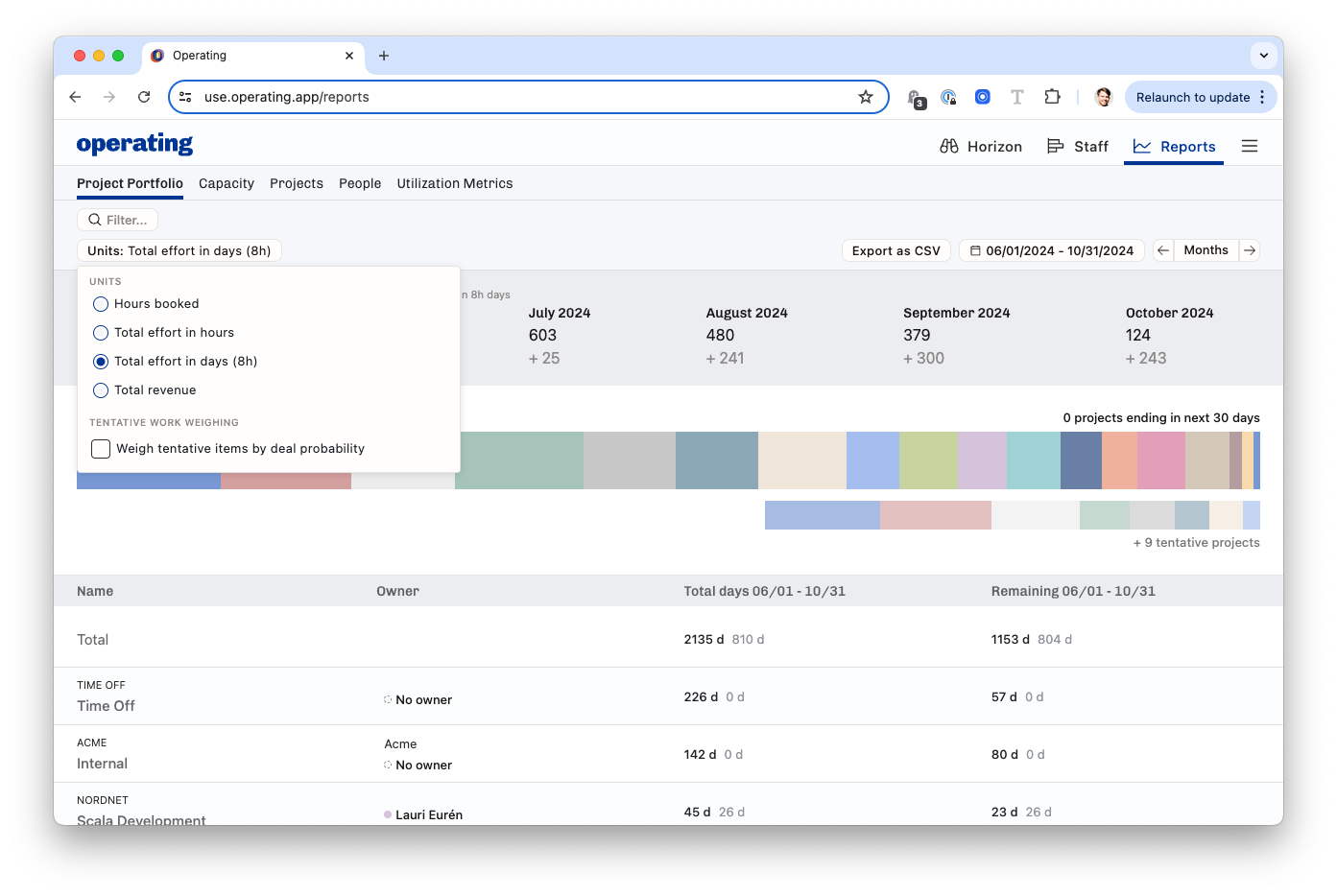Image resolution: width=1337 pixels, height=896 pixels.
Task: Select the Hours booked radio option
Action: [x=101, y=304]
